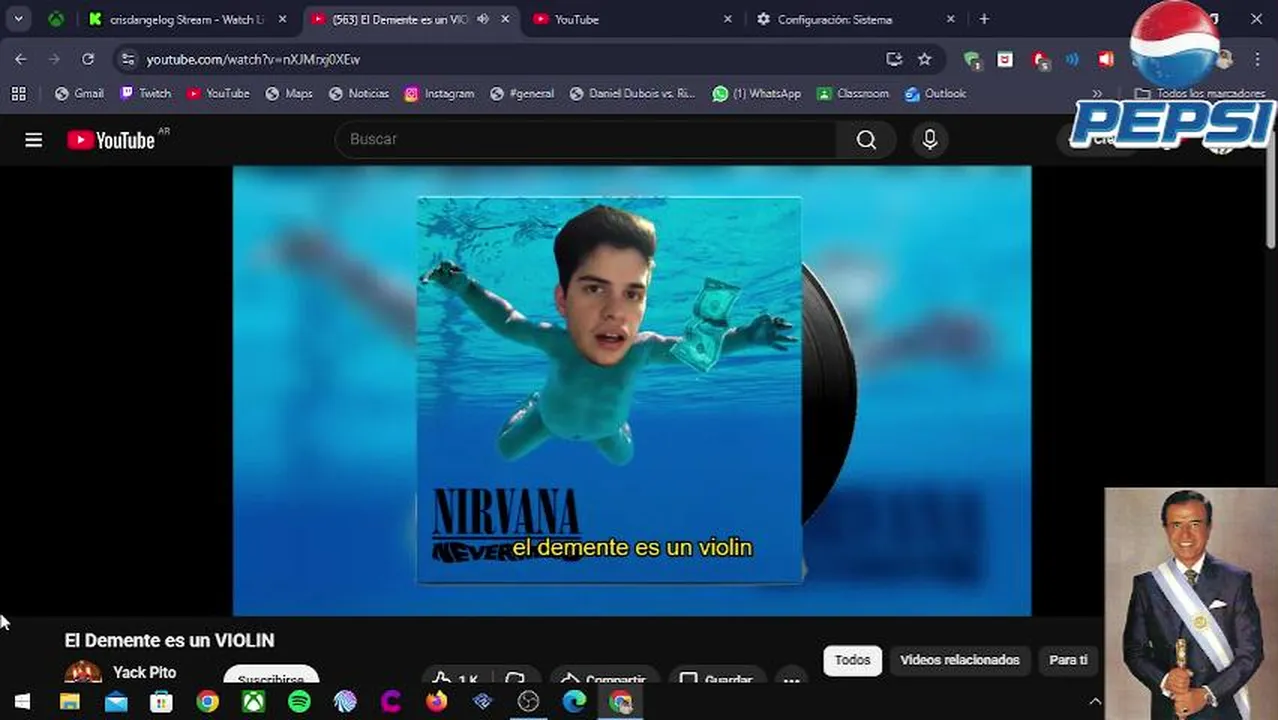Select the Para ti chip

[x=1067, y=660]
